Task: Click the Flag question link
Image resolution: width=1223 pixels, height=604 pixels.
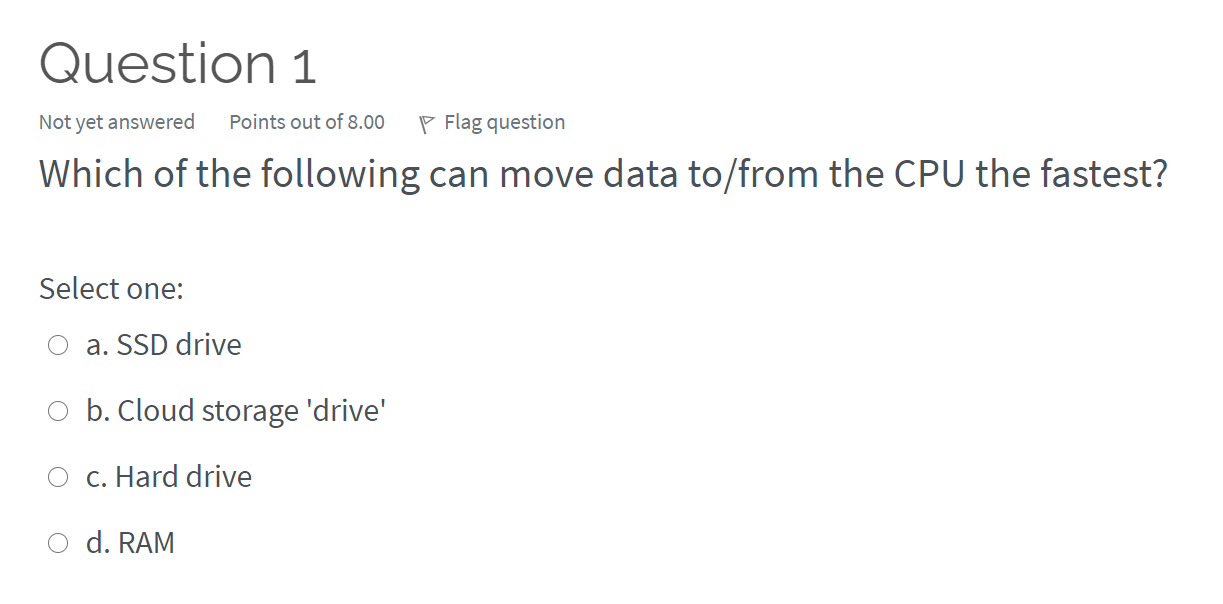Action: pyautogui.click(x=504, y=121)
